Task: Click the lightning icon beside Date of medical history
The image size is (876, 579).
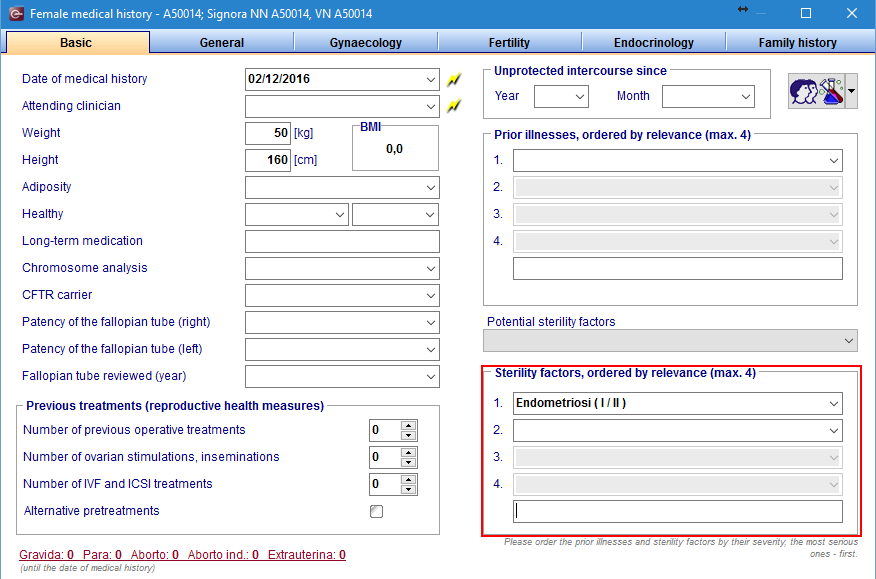Action: click(x=454, y=79)
